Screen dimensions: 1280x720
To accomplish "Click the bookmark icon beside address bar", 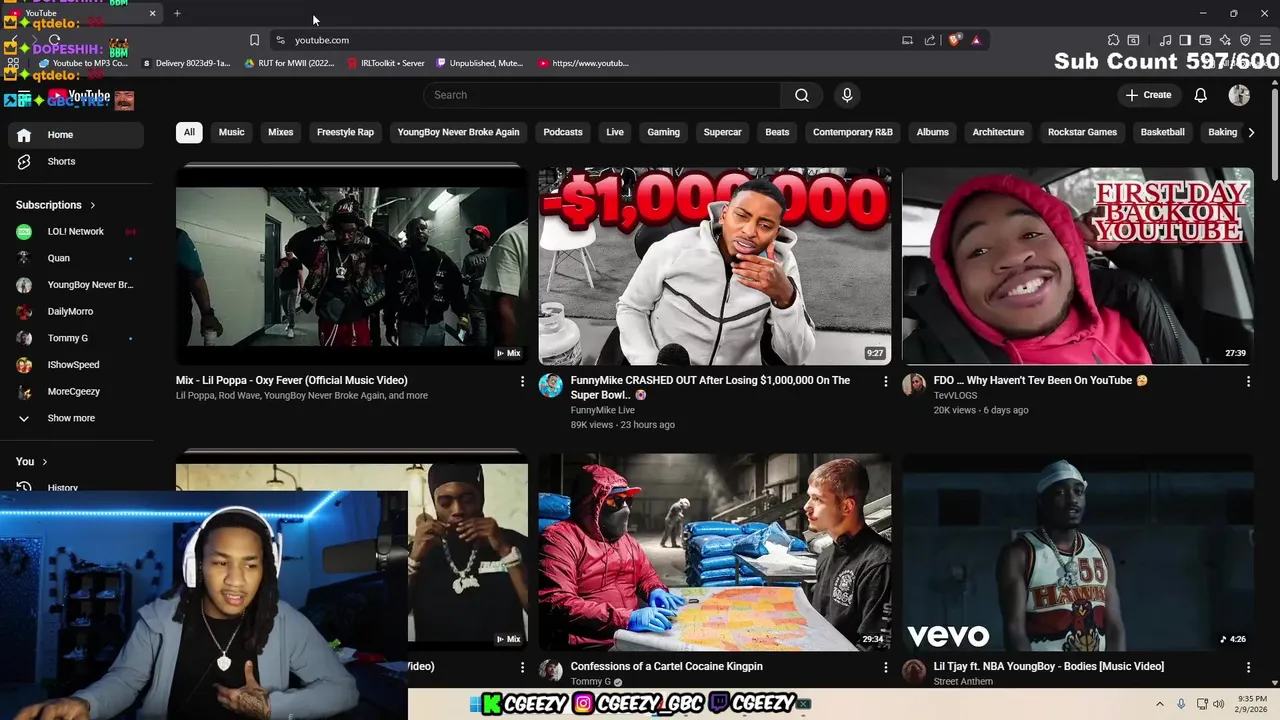I will (x=254, y=40).
